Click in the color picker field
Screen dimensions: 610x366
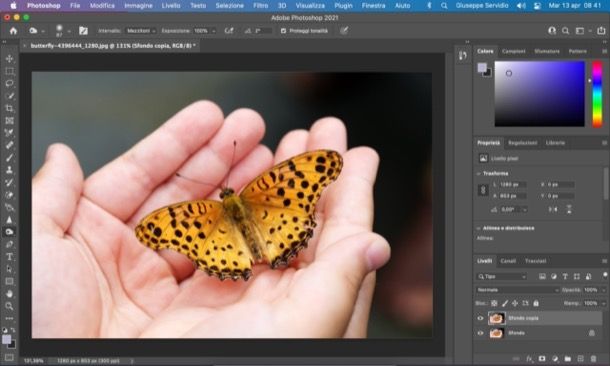[x=539, y=94]
